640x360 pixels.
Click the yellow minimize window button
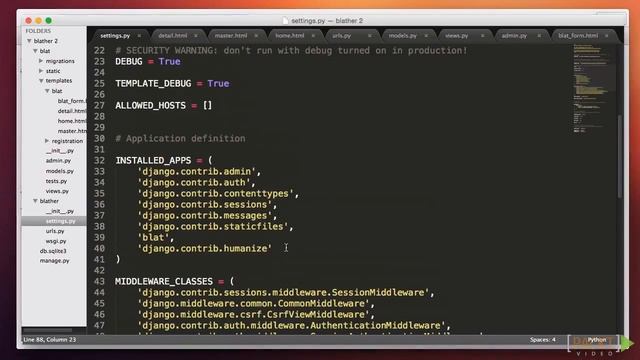point(38,20)
